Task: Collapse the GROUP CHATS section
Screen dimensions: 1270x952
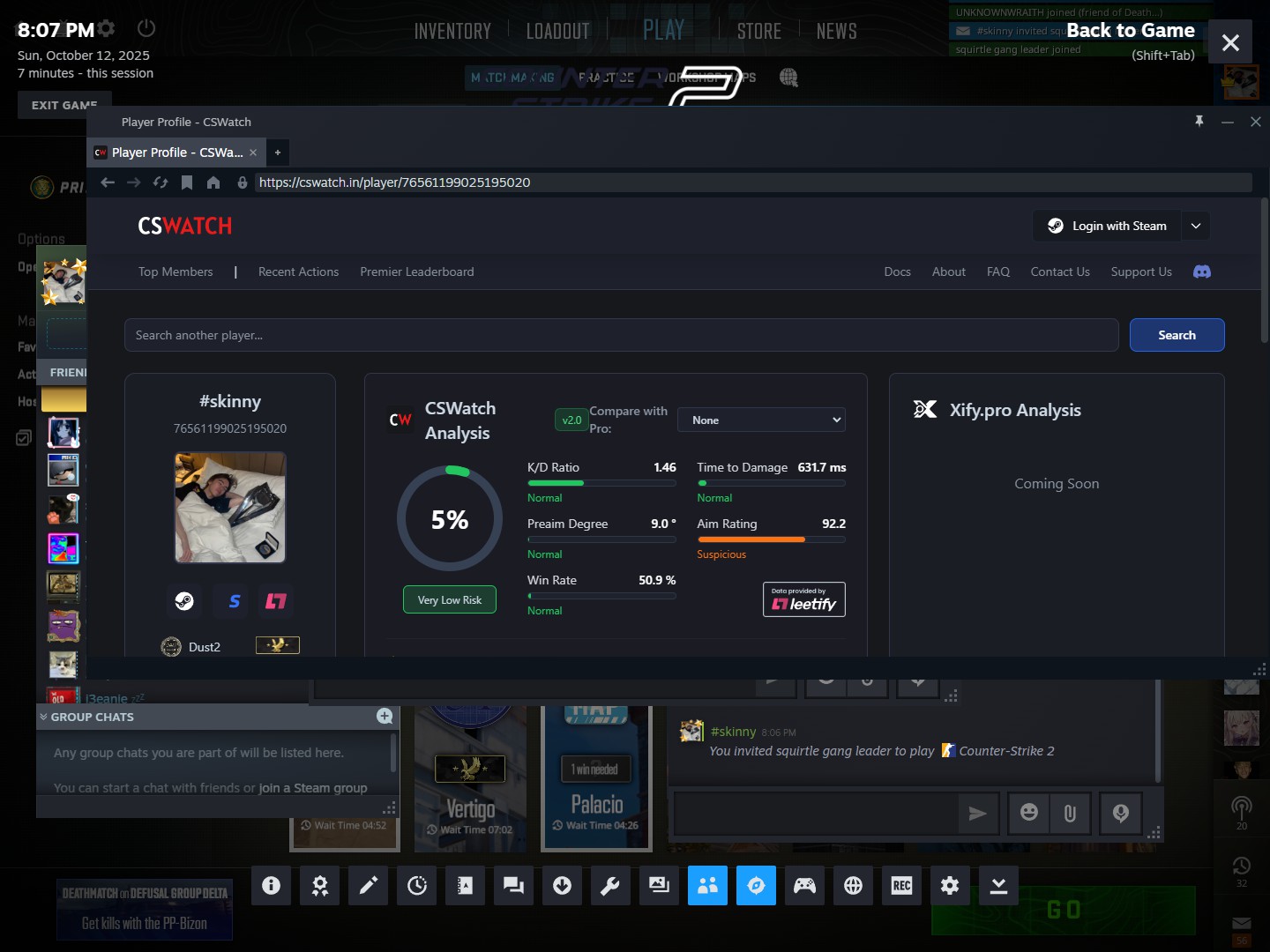Action: 43,717
